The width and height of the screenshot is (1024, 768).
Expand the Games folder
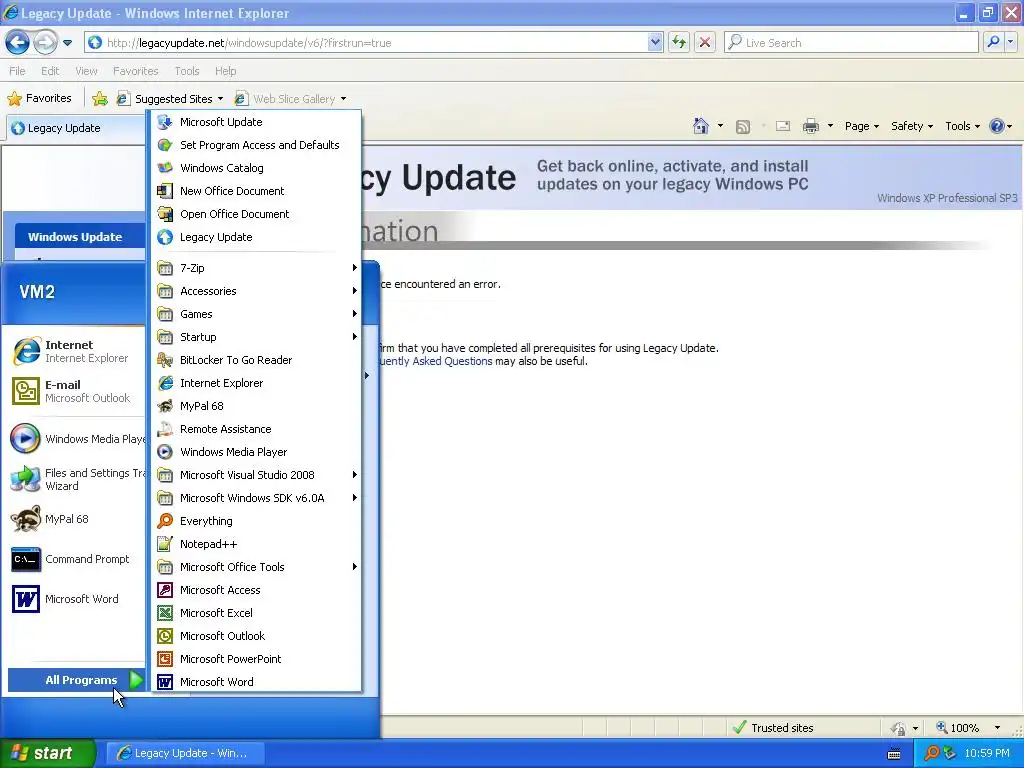(256, 314)
